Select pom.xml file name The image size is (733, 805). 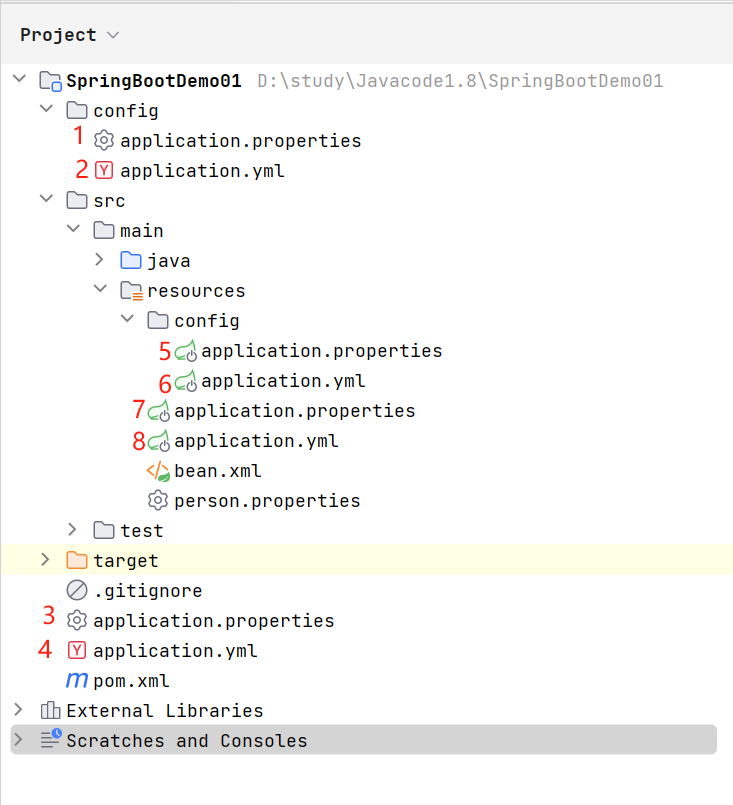click(x=131, y=681)
